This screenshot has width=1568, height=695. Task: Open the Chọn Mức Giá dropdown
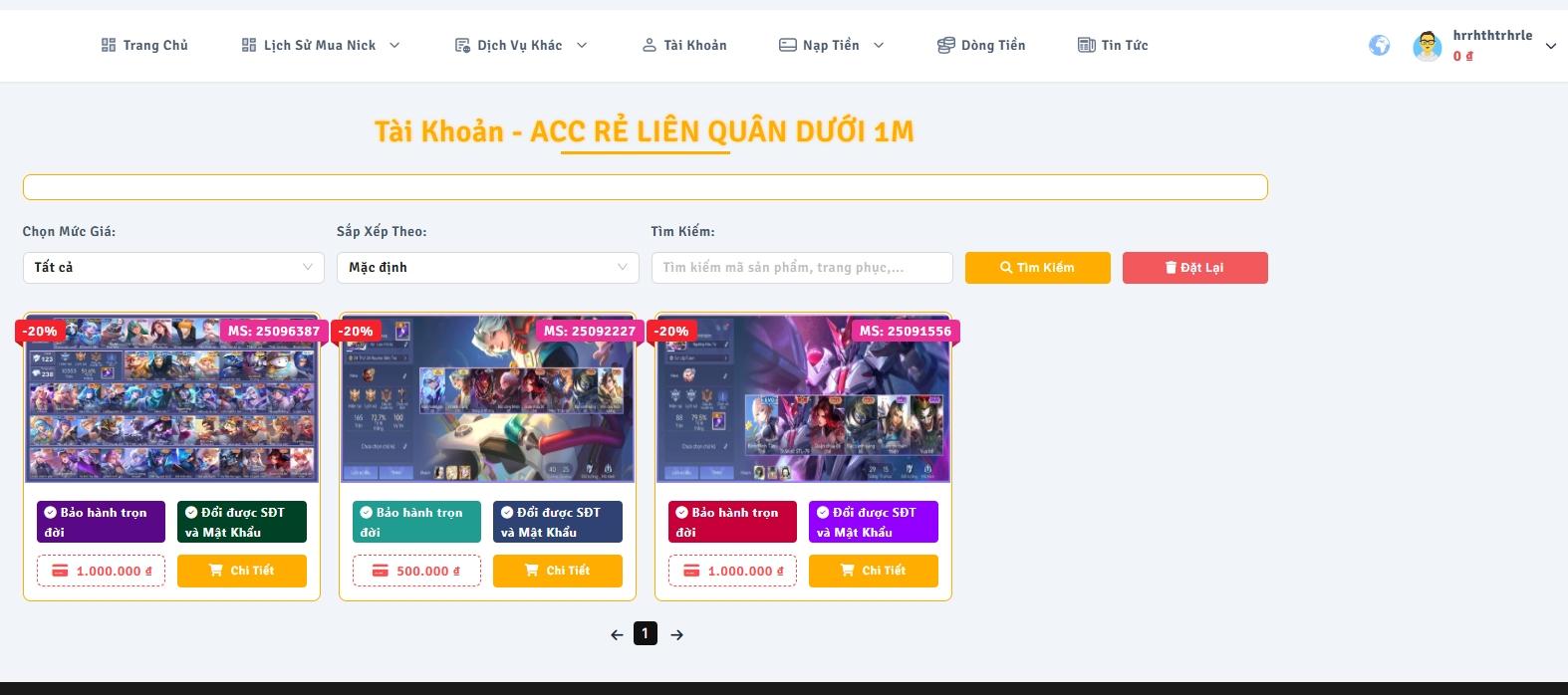pyautogui.click(x=173, y=267)
